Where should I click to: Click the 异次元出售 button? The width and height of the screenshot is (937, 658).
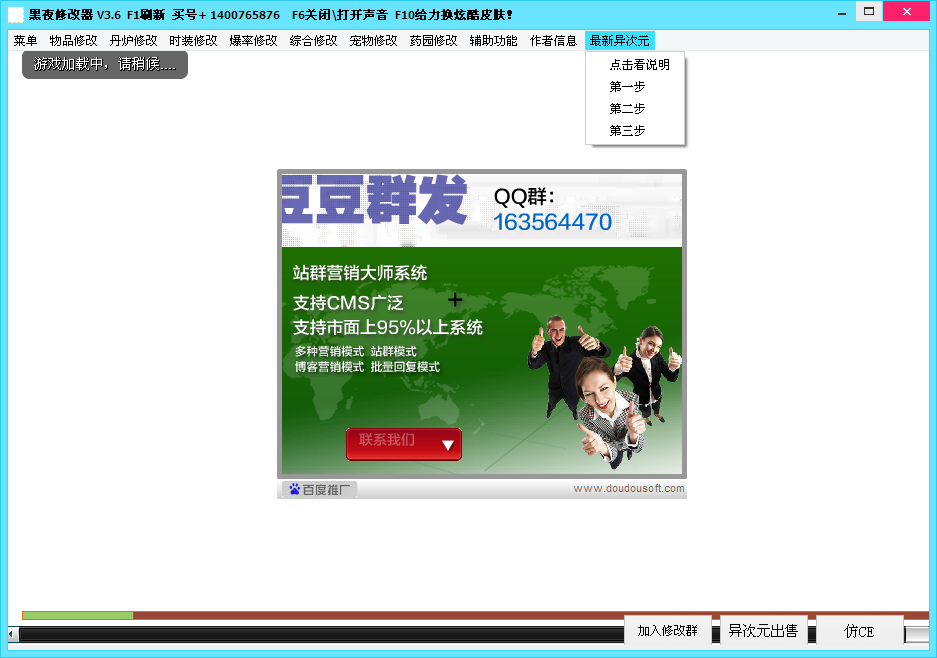(x=763, y=631)
